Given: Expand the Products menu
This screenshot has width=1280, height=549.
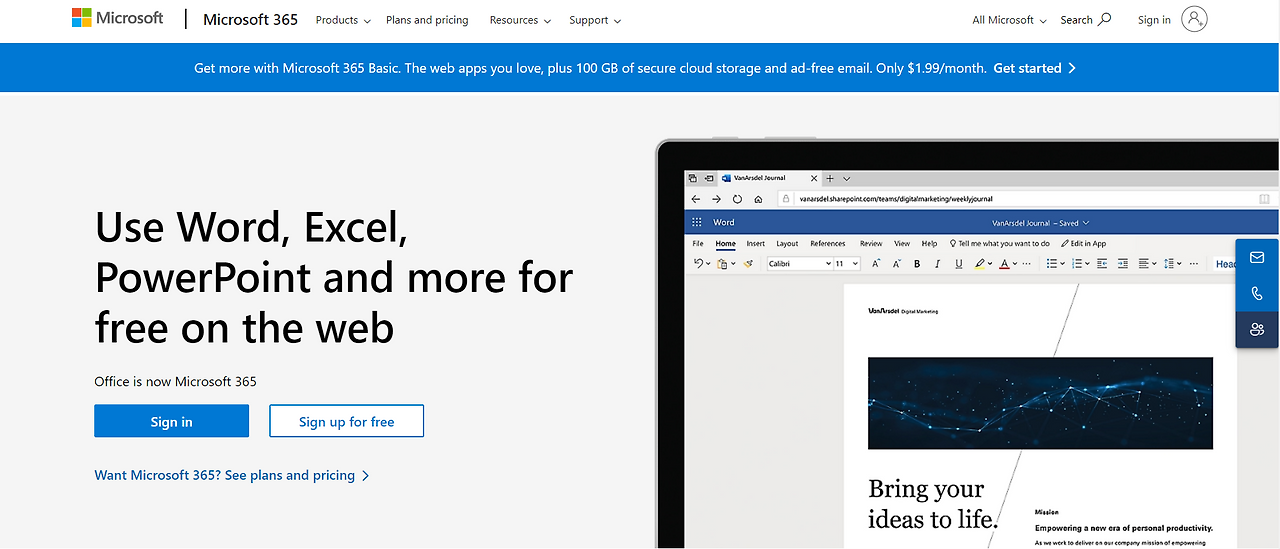Looking at the screenshot, I should click(x=343, y=20).
